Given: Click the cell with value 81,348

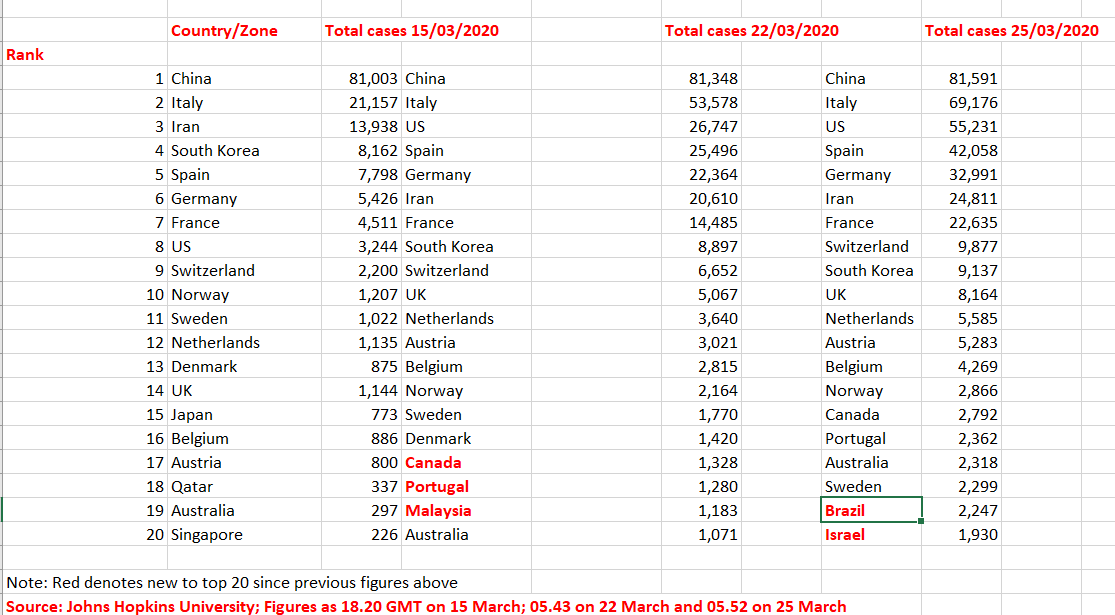Looking at the screenshot, I should pyautogui.click(x=701, y=78).
